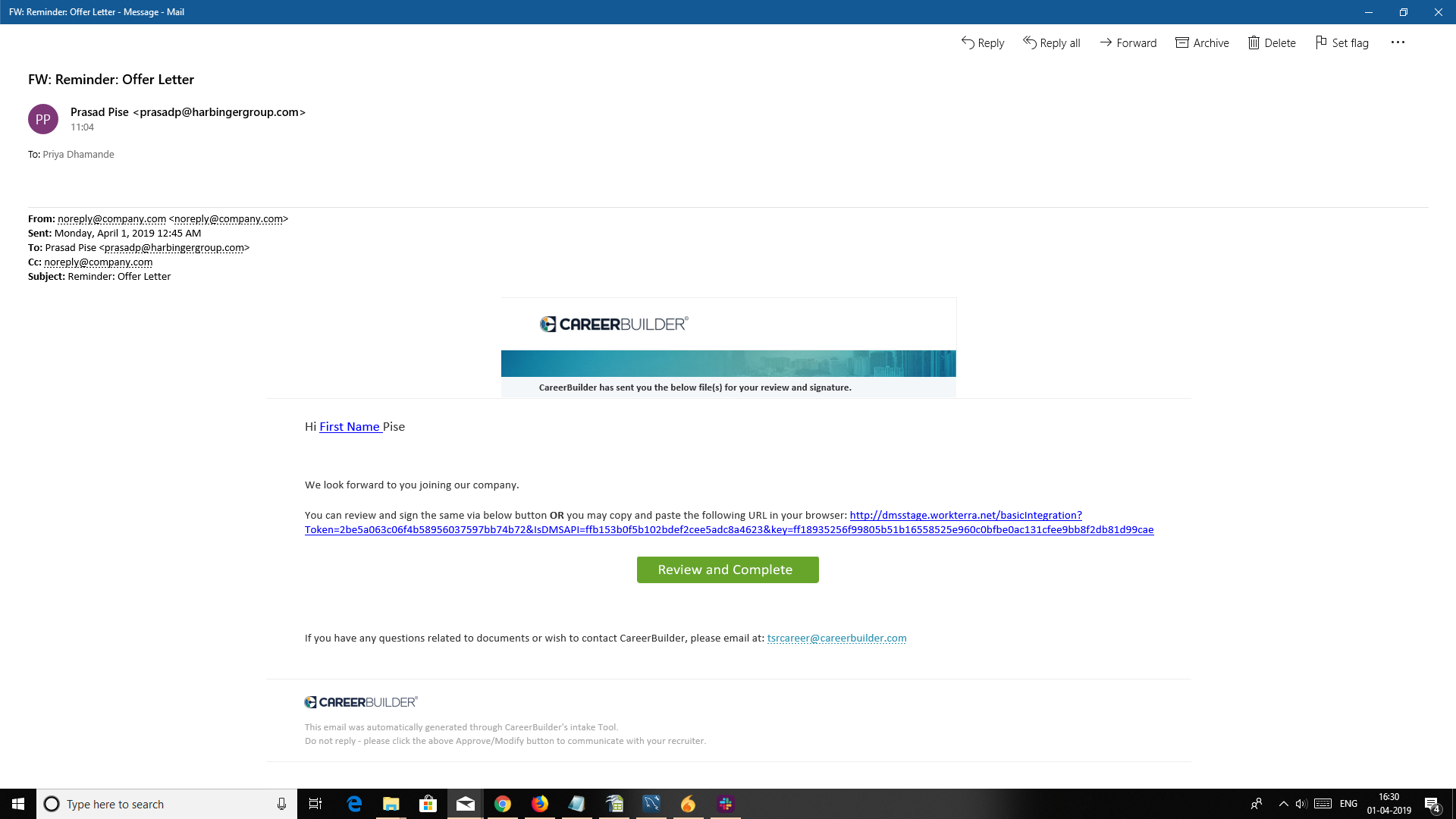Open the volume speaker control

[1301, 804]
